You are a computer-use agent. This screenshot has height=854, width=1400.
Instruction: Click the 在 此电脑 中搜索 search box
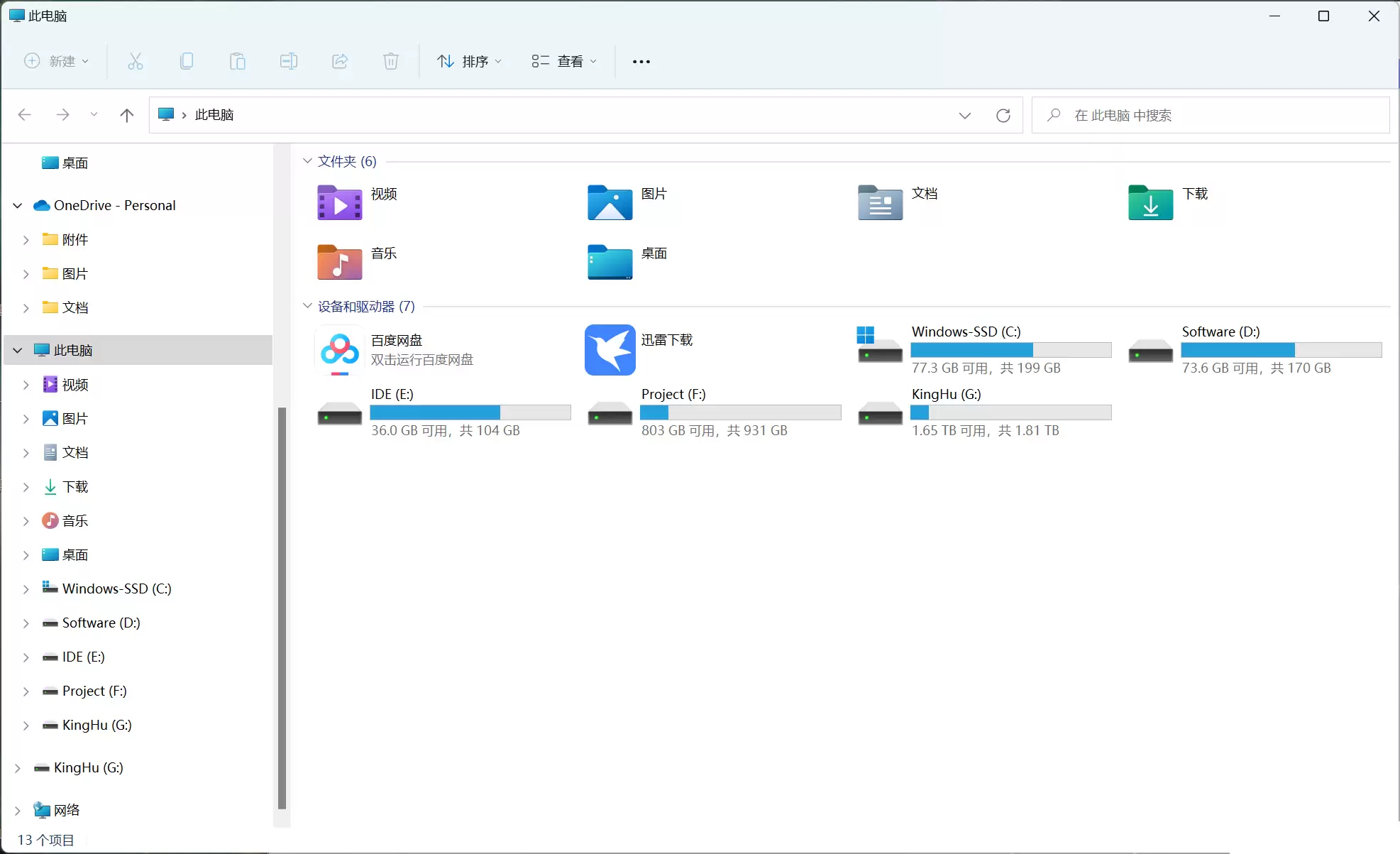pyautogui.click(x=1211, y=115)
